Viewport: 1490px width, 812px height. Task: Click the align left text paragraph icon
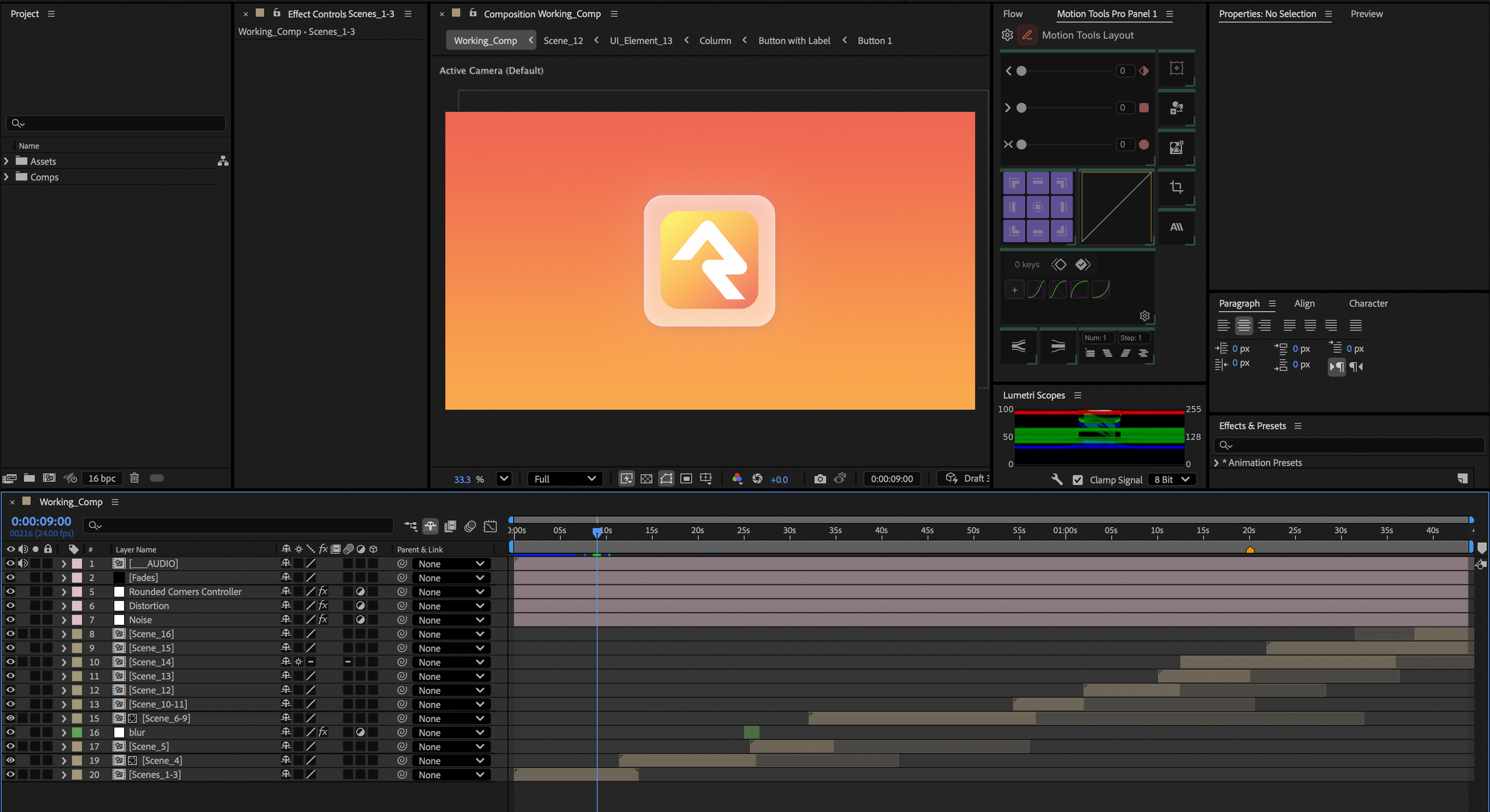click(1223, 325)
